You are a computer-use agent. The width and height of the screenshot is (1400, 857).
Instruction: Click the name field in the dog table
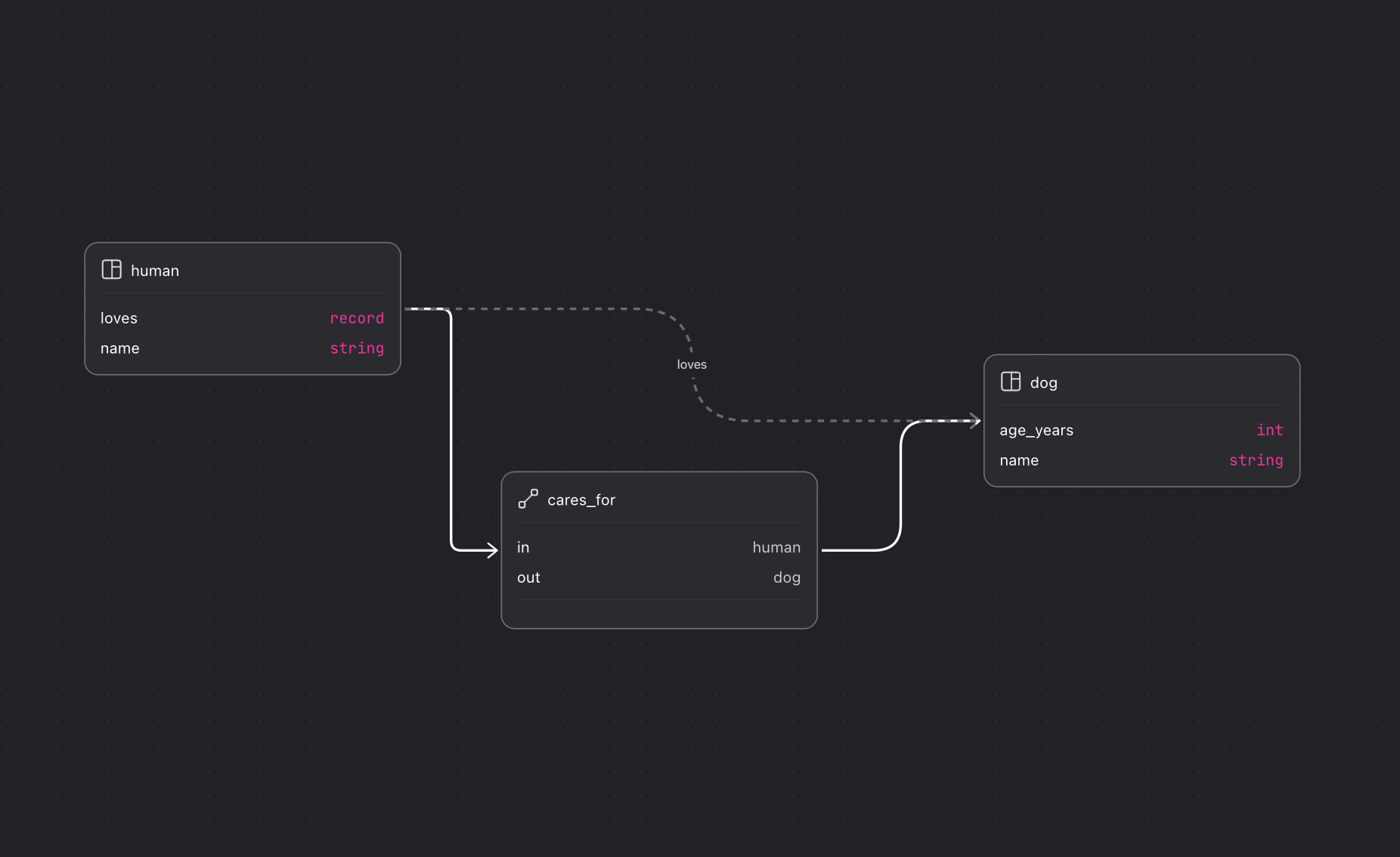(x=1019, y=460)
